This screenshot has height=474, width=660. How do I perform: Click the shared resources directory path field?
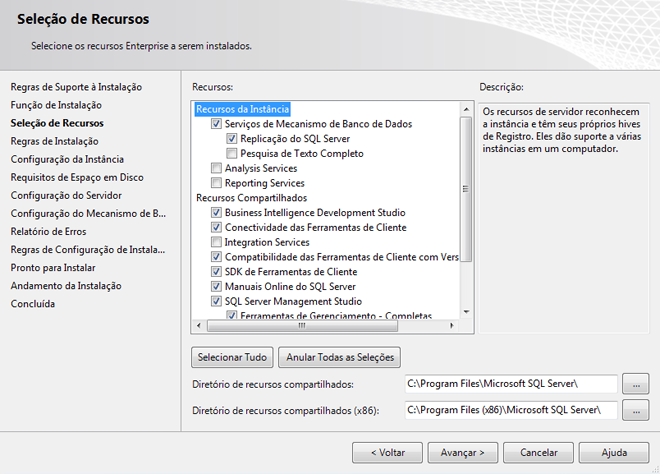[511, 384]
